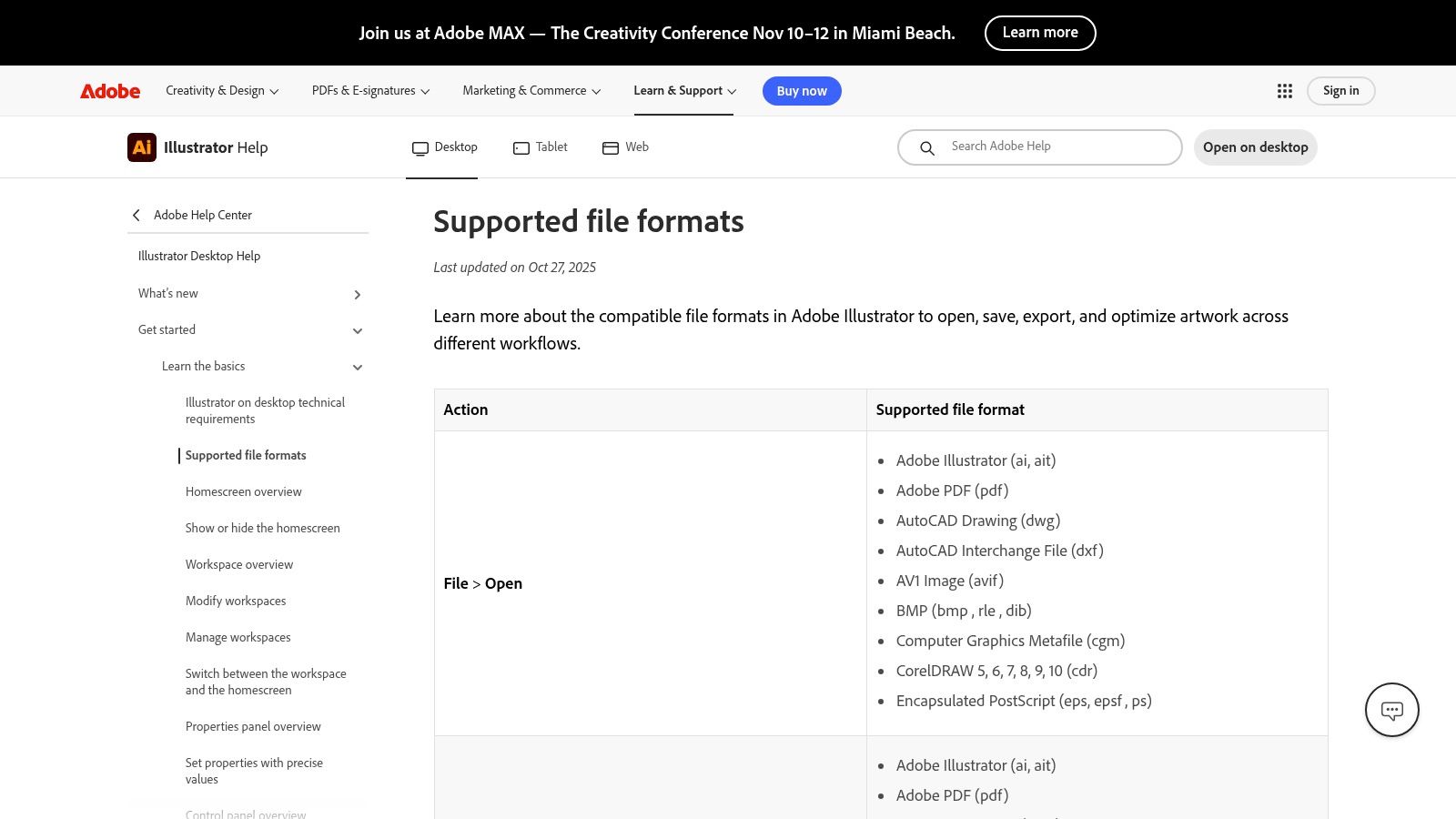Click the File > Open table cell
This screenshot has height=819, width=1456.
tap(651, 583)
